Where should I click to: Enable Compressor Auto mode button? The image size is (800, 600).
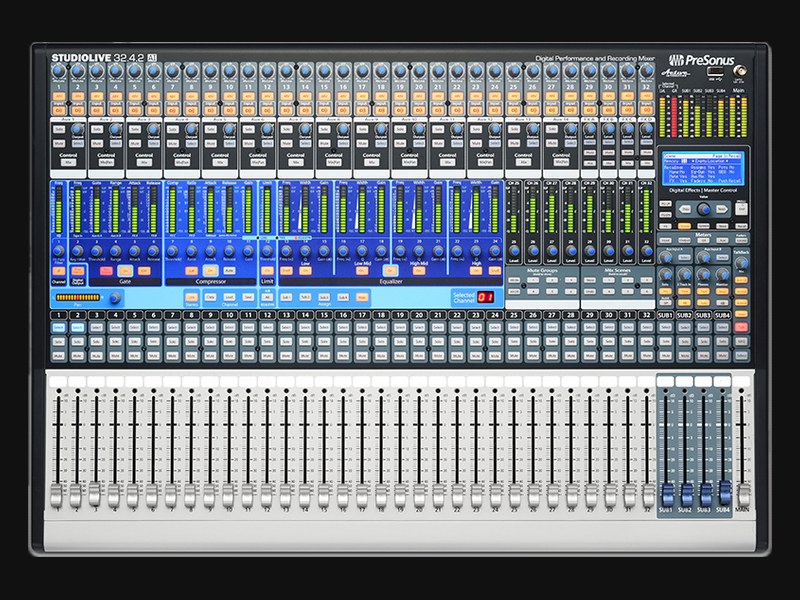[x=230, y=271]
